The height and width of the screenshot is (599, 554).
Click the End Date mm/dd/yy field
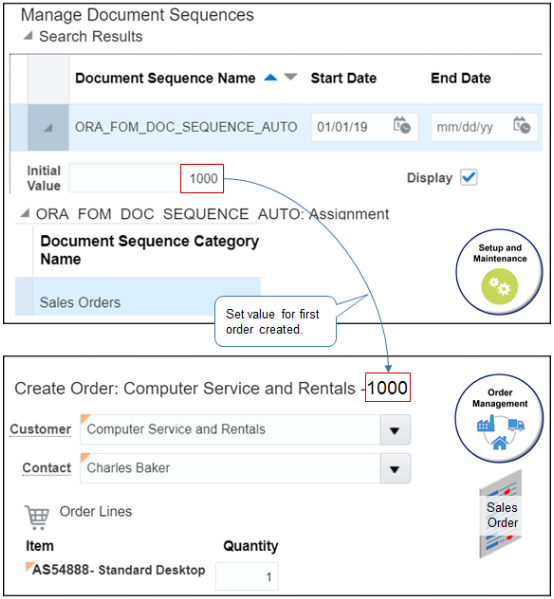coord(484,127)
